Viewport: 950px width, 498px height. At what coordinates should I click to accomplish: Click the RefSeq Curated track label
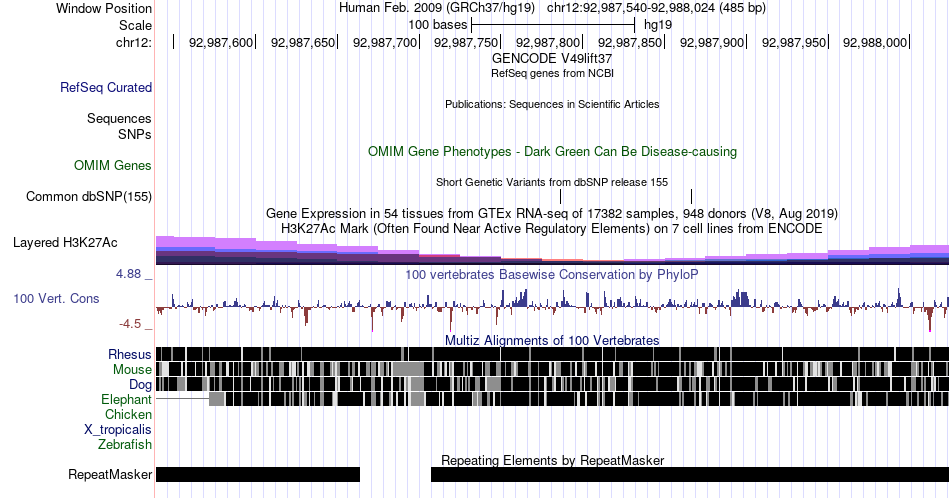click(105, 87)
